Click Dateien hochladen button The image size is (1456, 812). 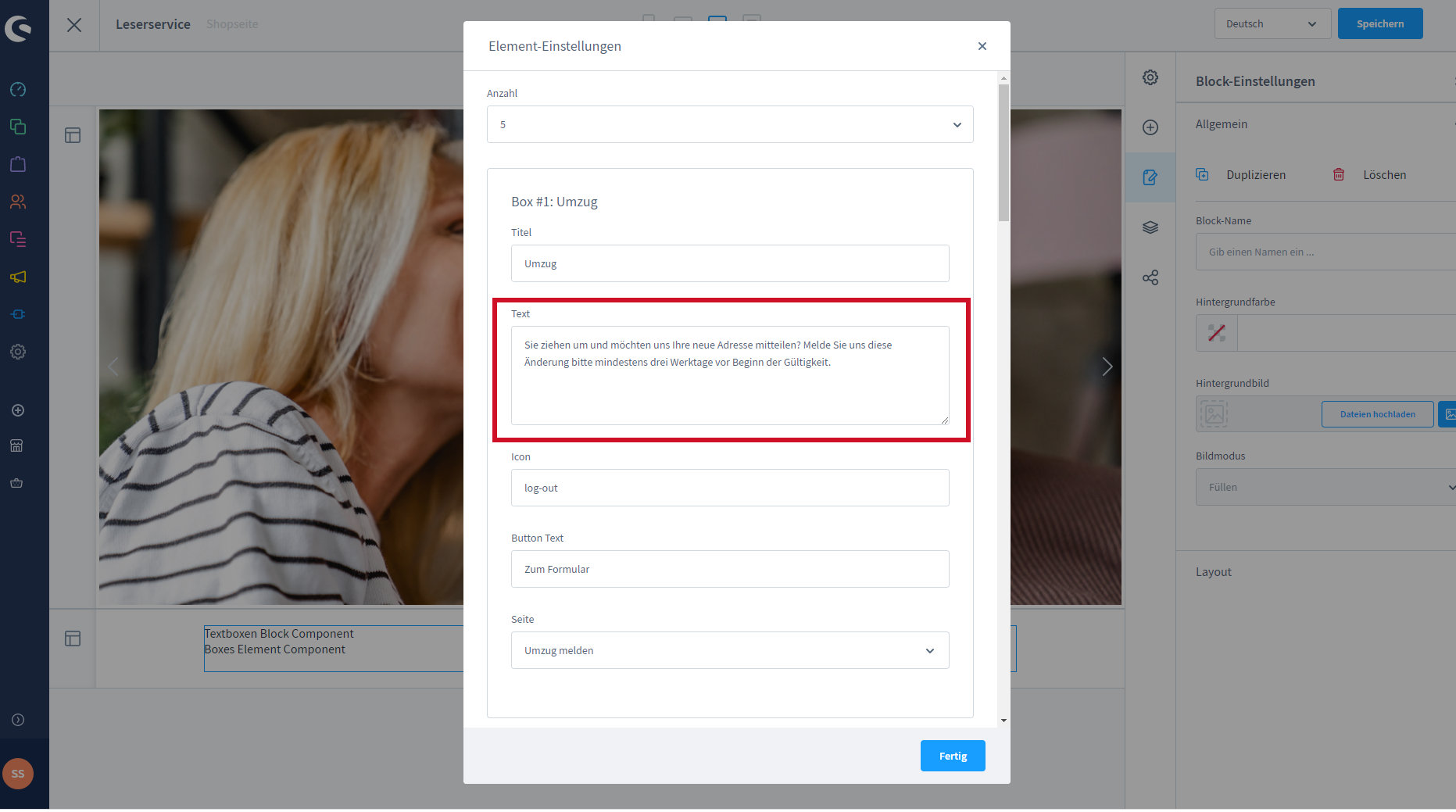1377,414
